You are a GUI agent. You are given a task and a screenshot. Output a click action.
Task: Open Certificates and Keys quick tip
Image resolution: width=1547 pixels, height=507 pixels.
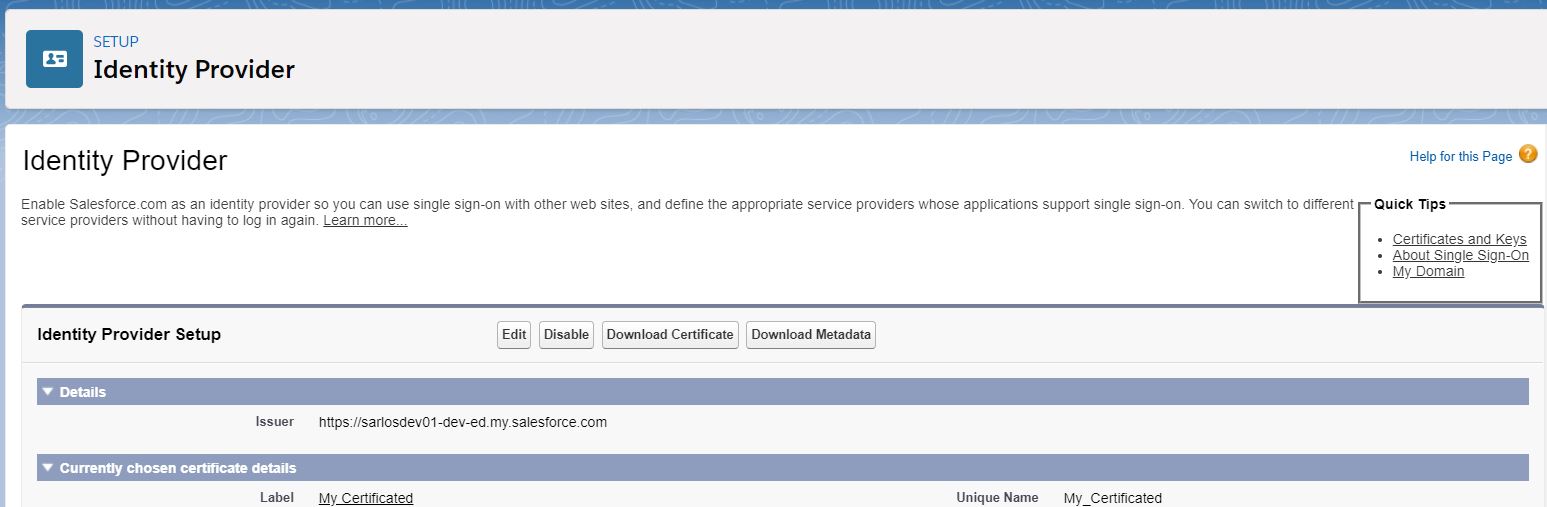point(1459,239)
